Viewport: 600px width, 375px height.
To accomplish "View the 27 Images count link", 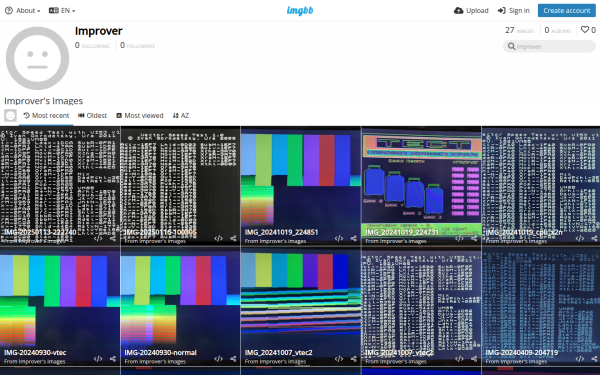I will [519, 30].
